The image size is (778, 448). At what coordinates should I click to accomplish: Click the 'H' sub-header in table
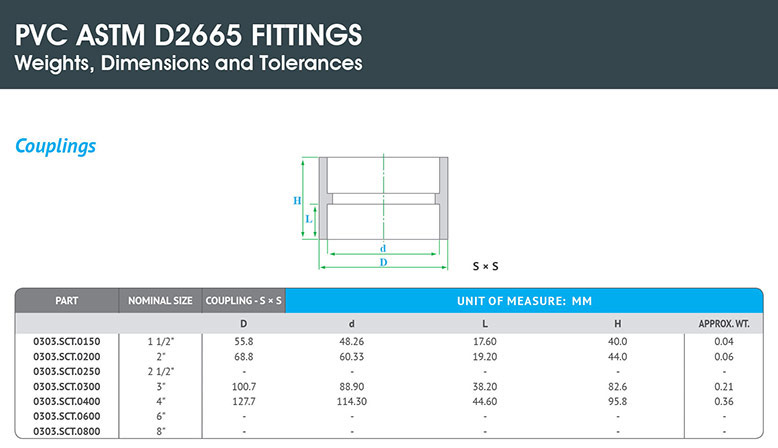pos(618,324)
